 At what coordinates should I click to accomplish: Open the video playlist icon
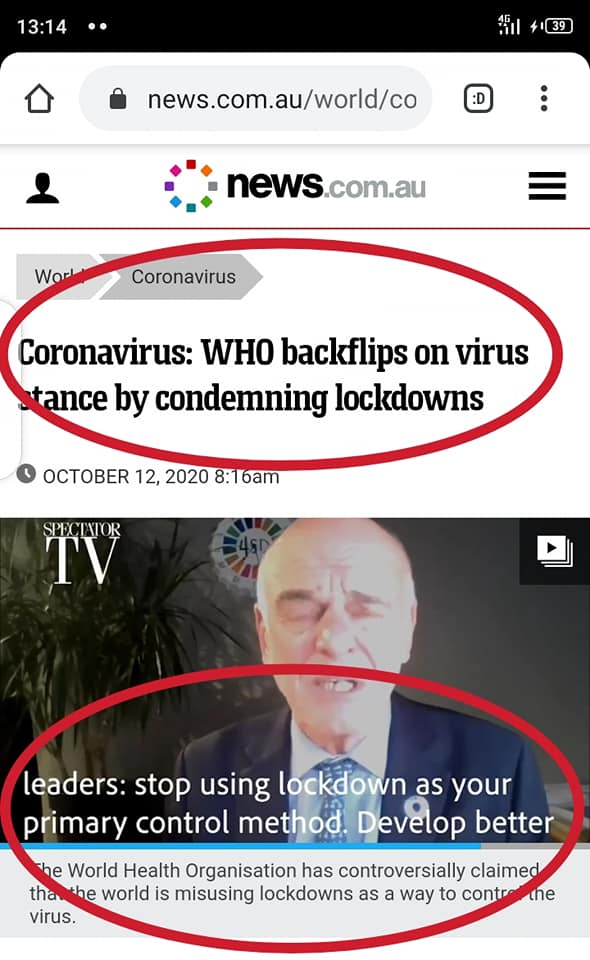555,551
